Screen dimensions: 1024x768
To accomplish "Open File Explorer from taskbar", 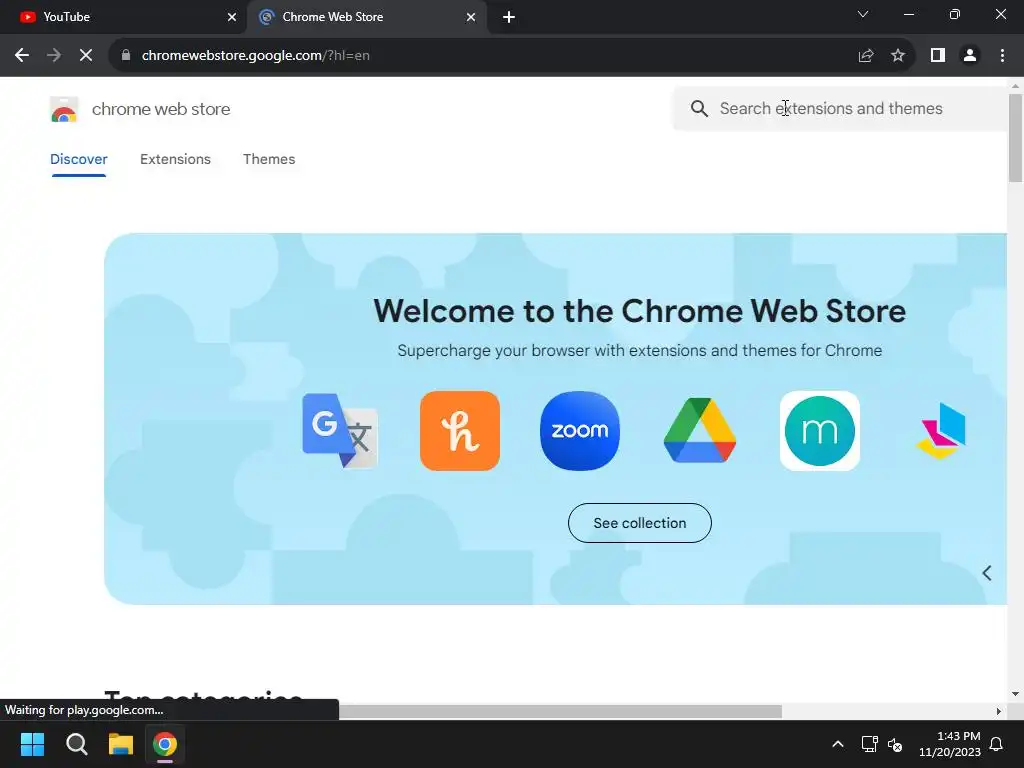I will (121, 744).
